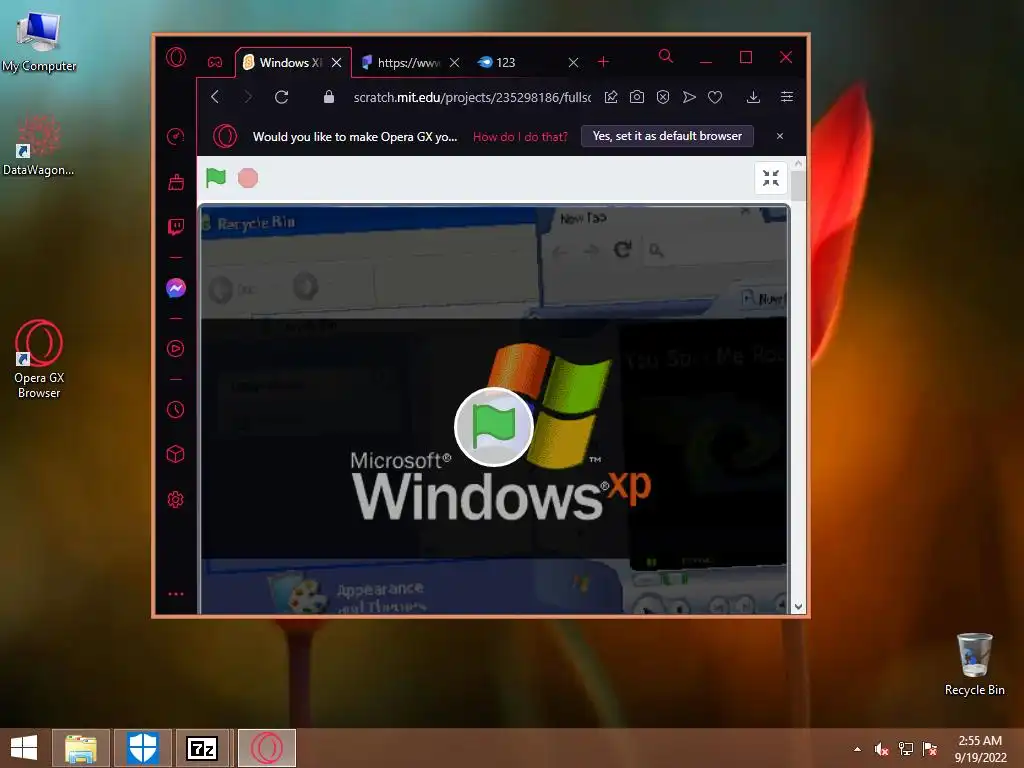
Task: Select DataWagon desktop shortcut
Action: [x=39, y=145]
